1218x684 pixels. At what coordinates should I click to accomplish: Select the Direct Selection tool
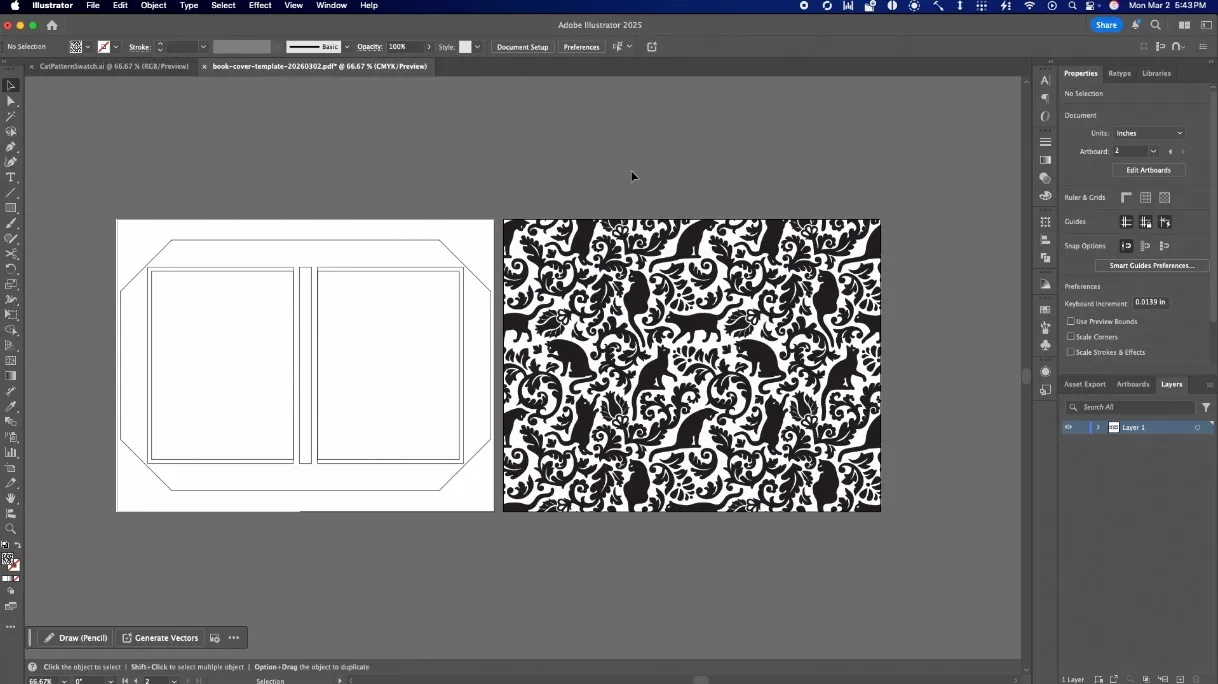pos(11,101)
